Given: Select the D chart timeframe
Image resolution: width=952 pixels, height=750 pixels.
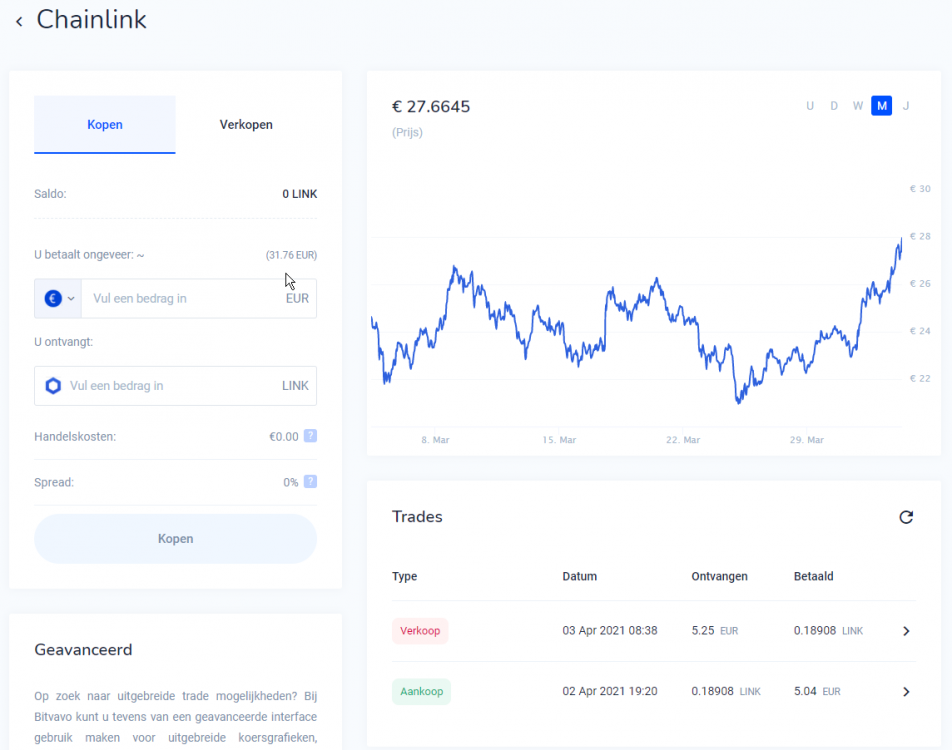Looking at the screenshot, I should 834,106.
